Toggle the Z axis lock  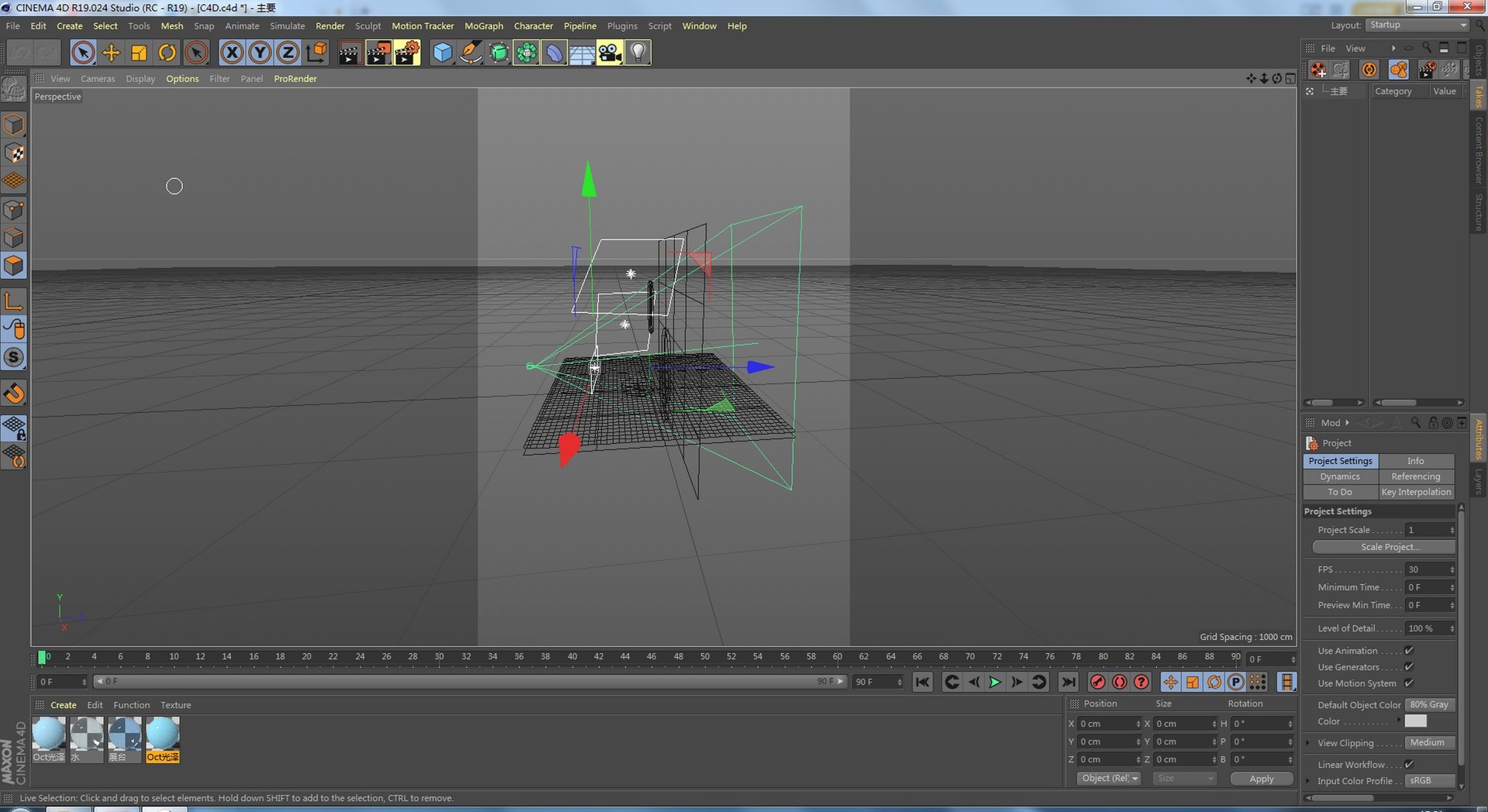(288, 53)
